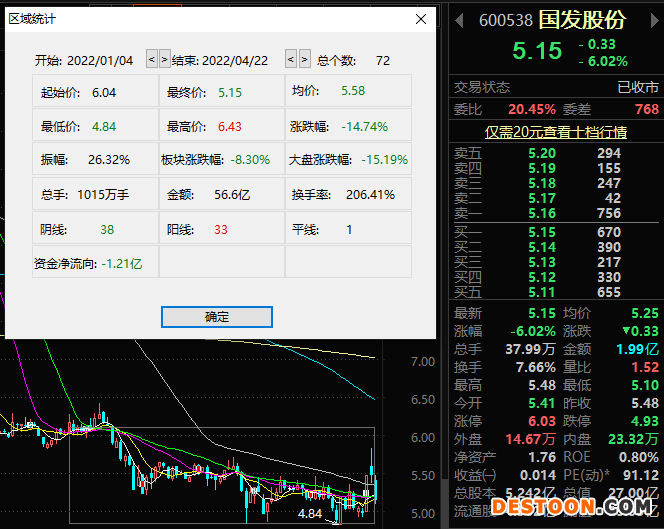This screenshot has height=529, width=664.
Task: Click the 买五 bid price 5.11
Action: 542,292
